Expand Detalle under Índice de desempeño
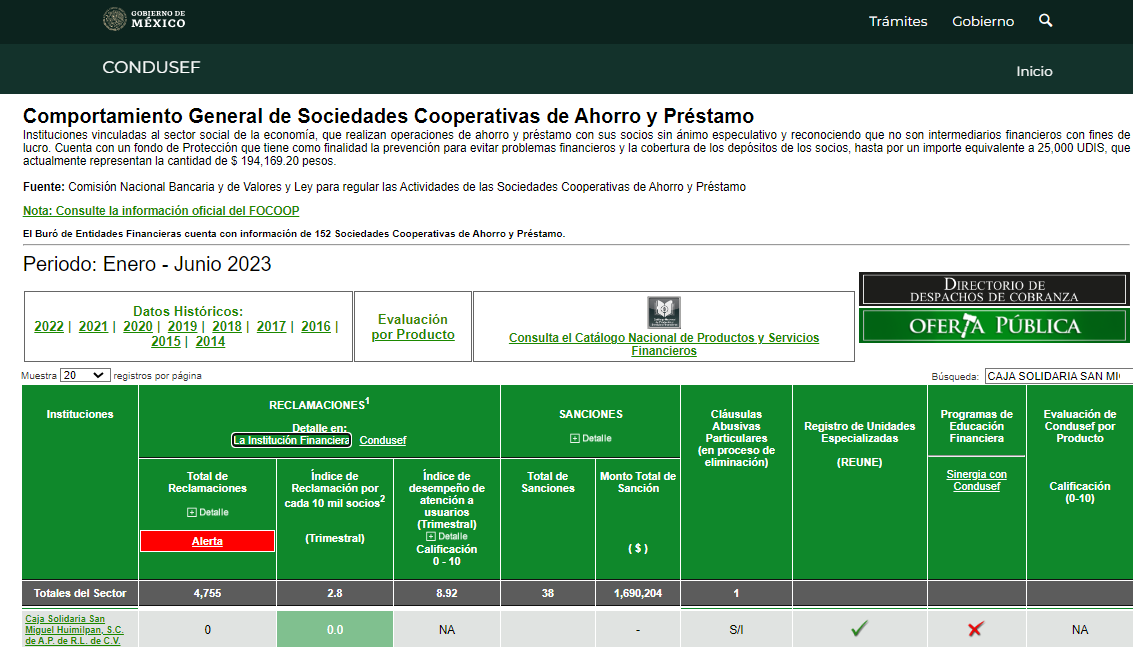This screenshot has width=1133, height=647. 446,536
